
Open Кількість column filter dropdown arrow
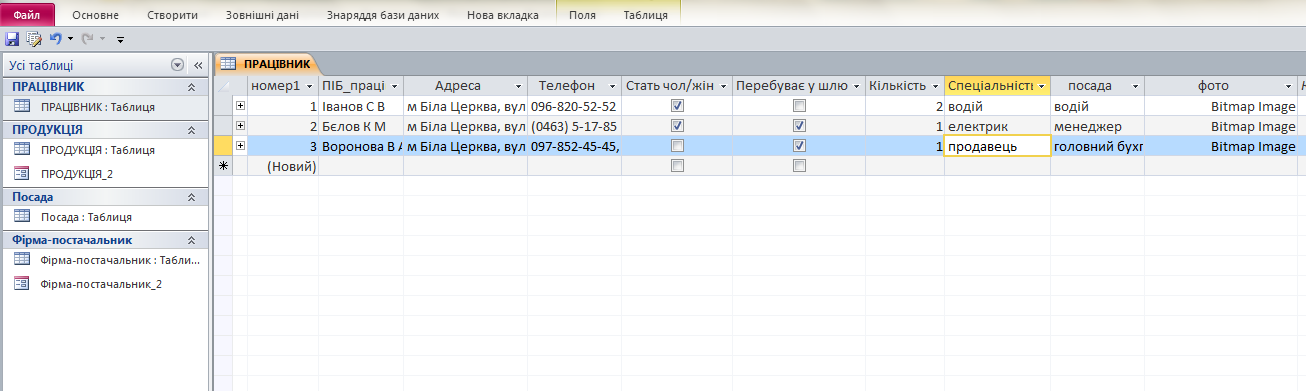936,87
